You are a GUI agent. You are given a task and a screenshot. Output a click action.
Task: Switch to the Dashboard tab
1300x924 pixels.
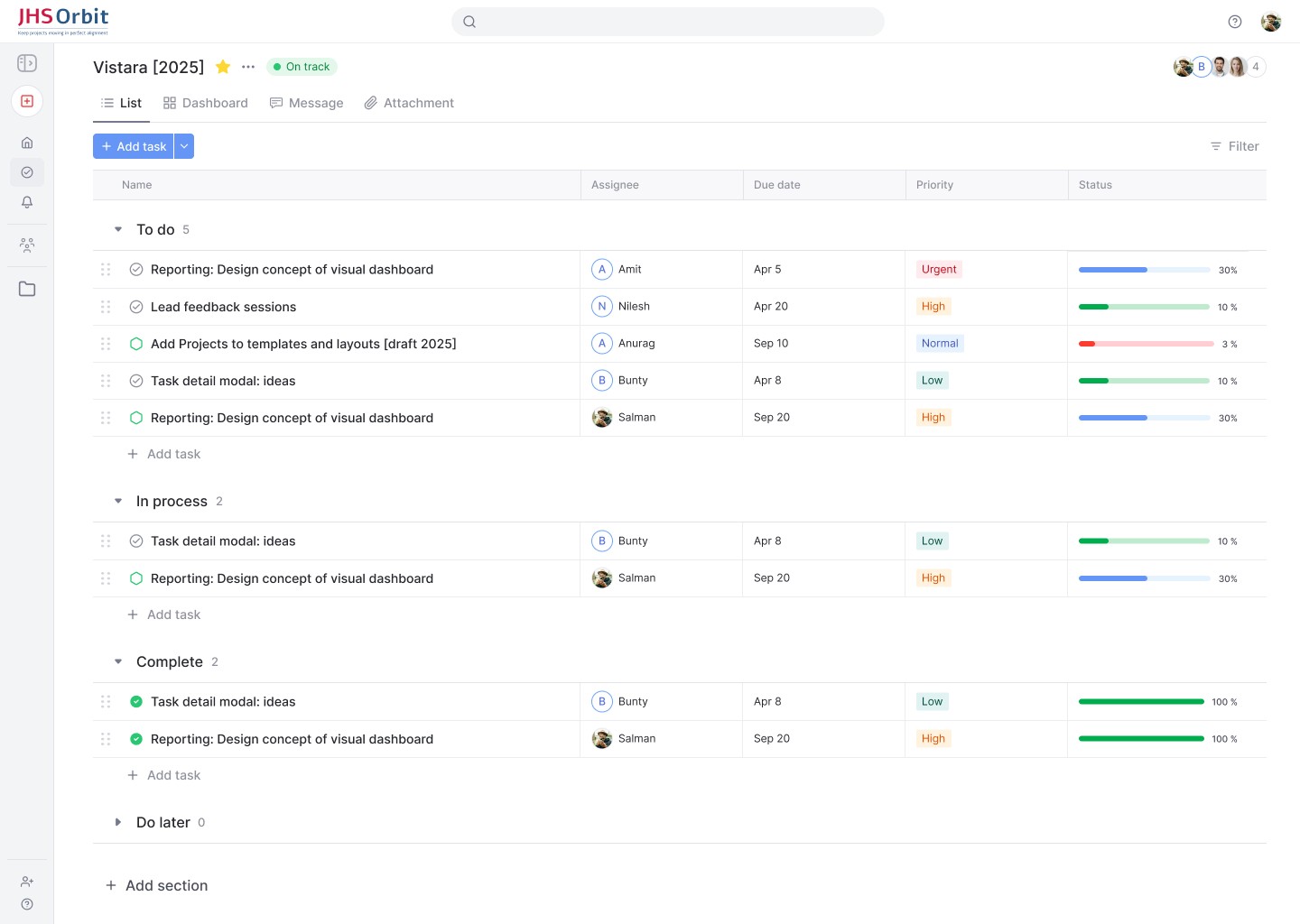[206, 103]
